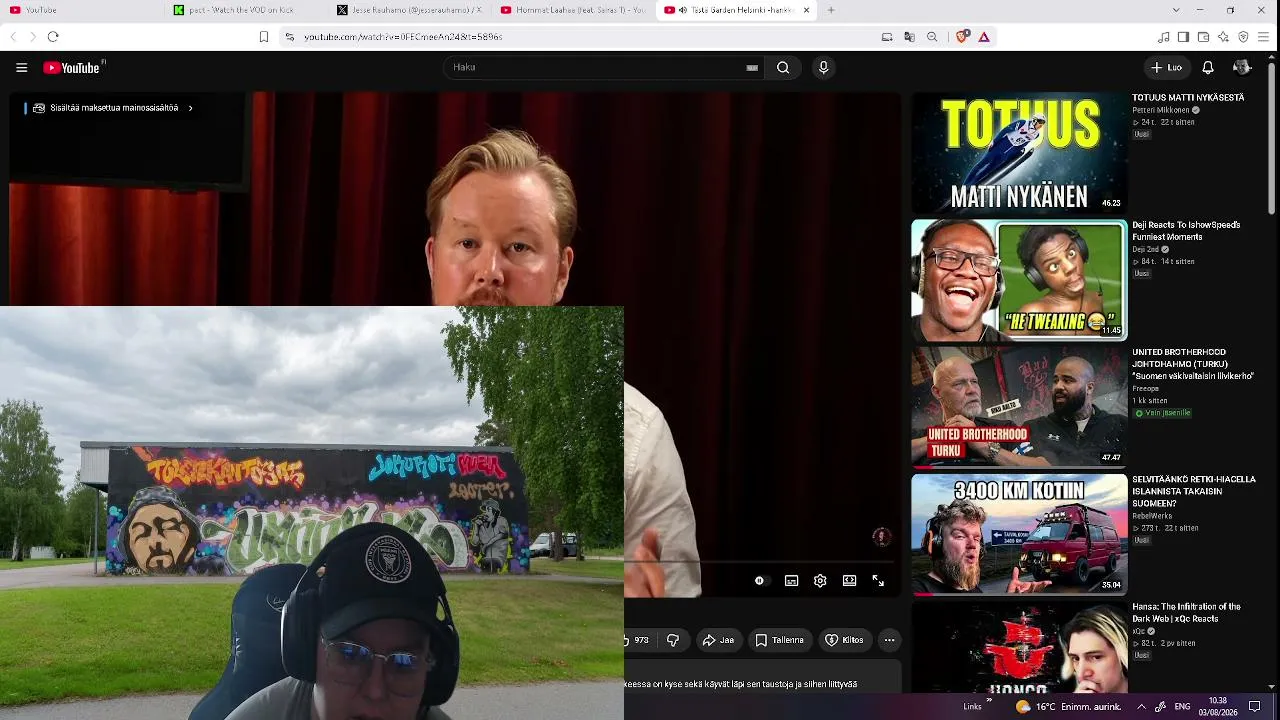1280x720 pixels.
Task: Open the weather widget on taskbar
Action: [1069, 706]
